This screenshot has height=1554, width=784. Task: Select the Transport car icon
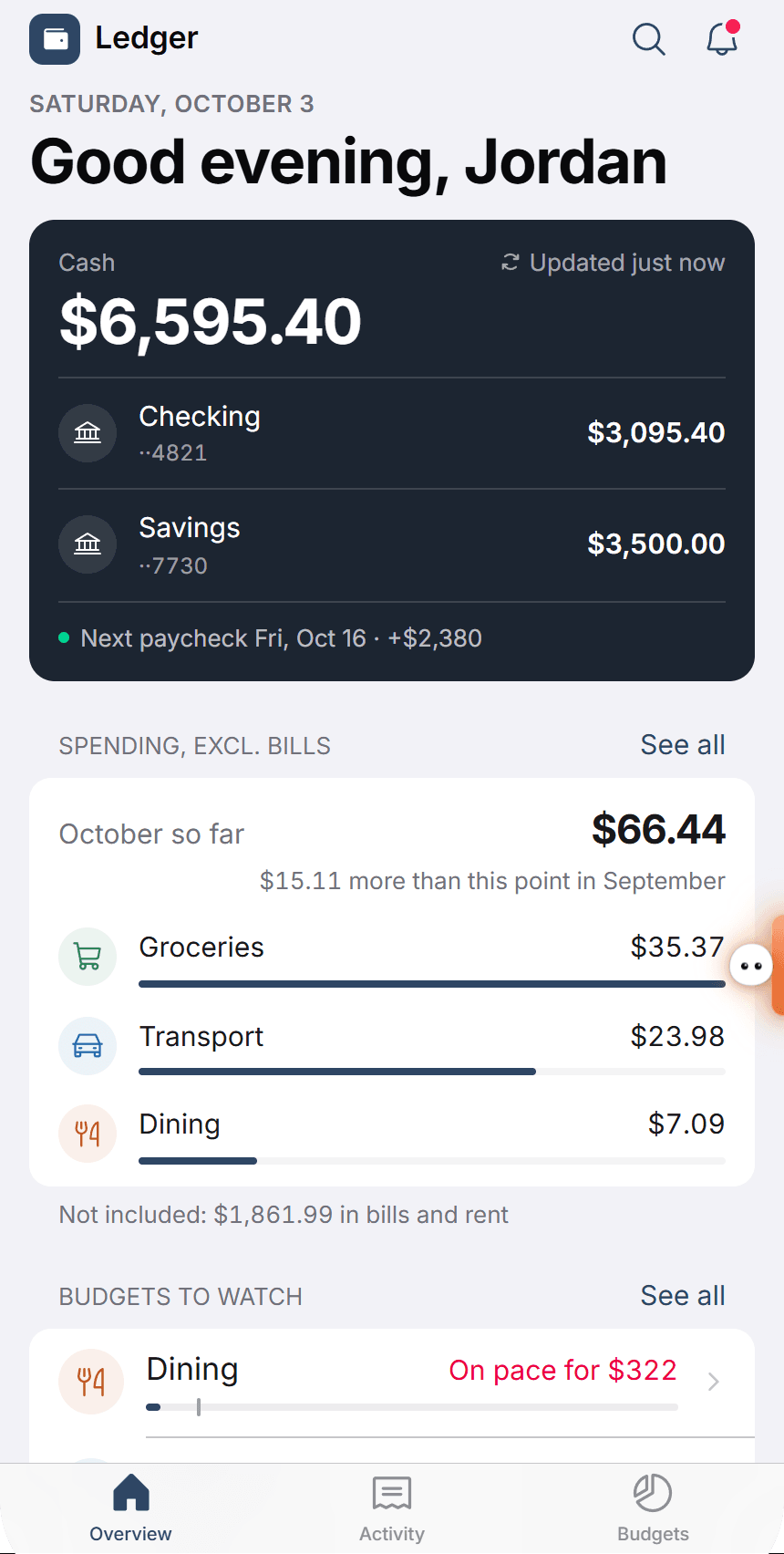[x=88, y=1045]
